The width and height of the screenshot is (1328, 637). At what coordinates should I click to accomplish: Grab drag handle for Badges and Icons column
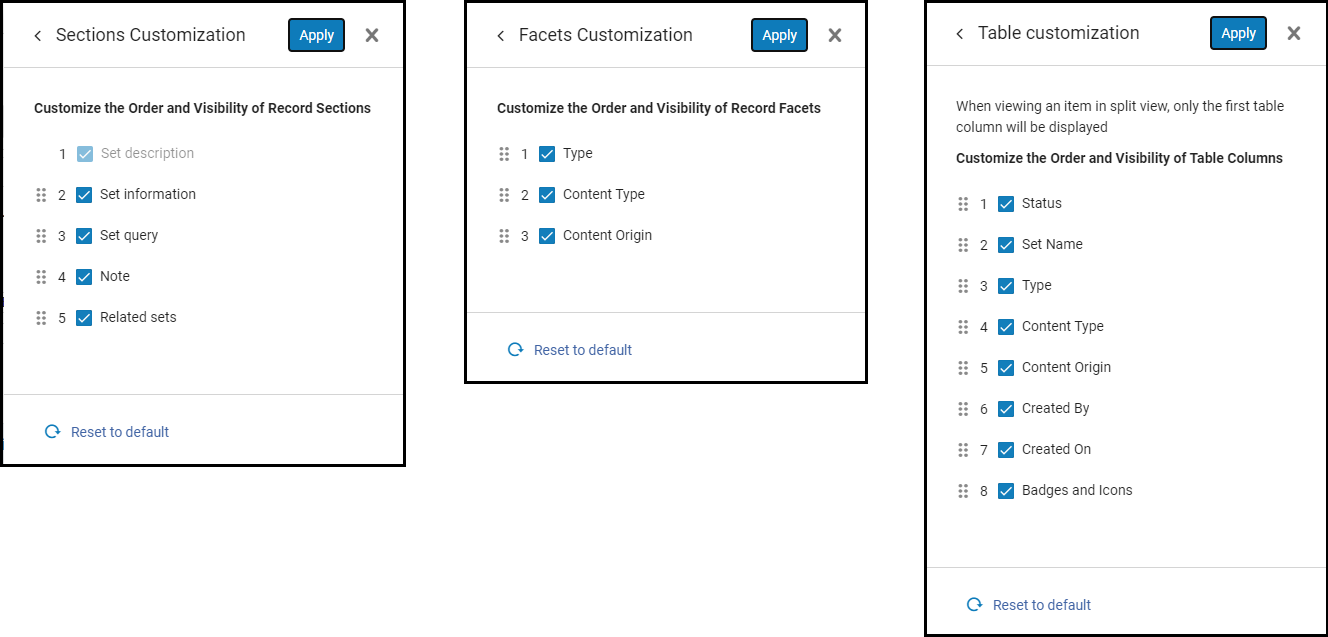tap(963, 491)
